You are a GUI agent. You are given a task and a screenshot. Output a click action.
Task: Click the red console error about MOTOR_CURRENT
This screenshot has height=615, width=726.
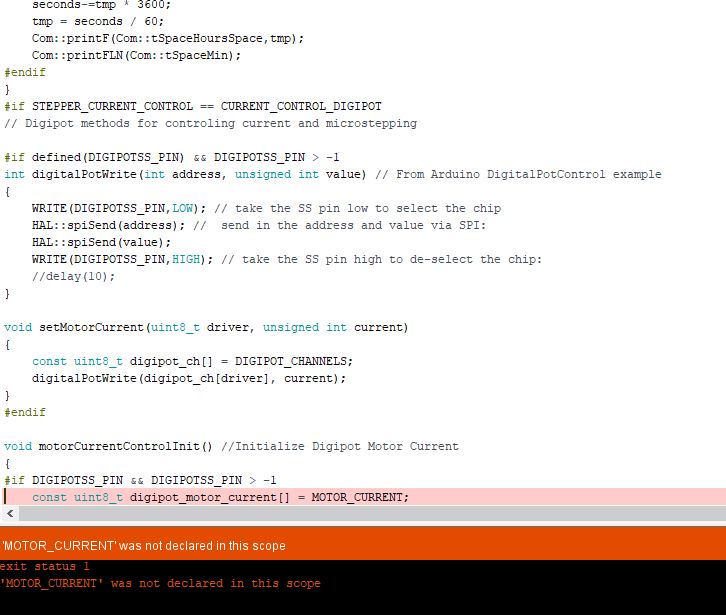coord(160,583)
